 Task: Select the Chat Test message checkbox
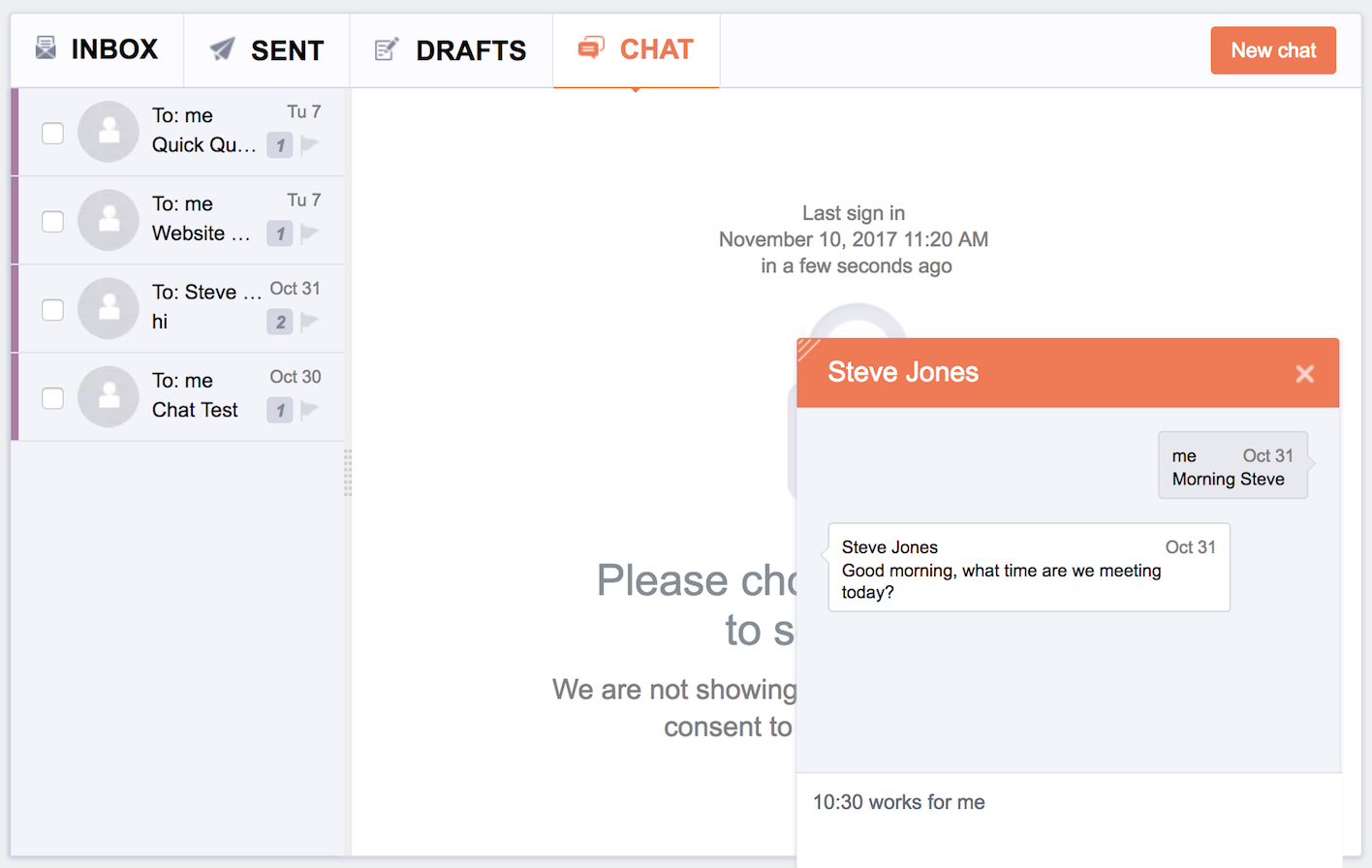pyautogui.click(x=53, y=398)
